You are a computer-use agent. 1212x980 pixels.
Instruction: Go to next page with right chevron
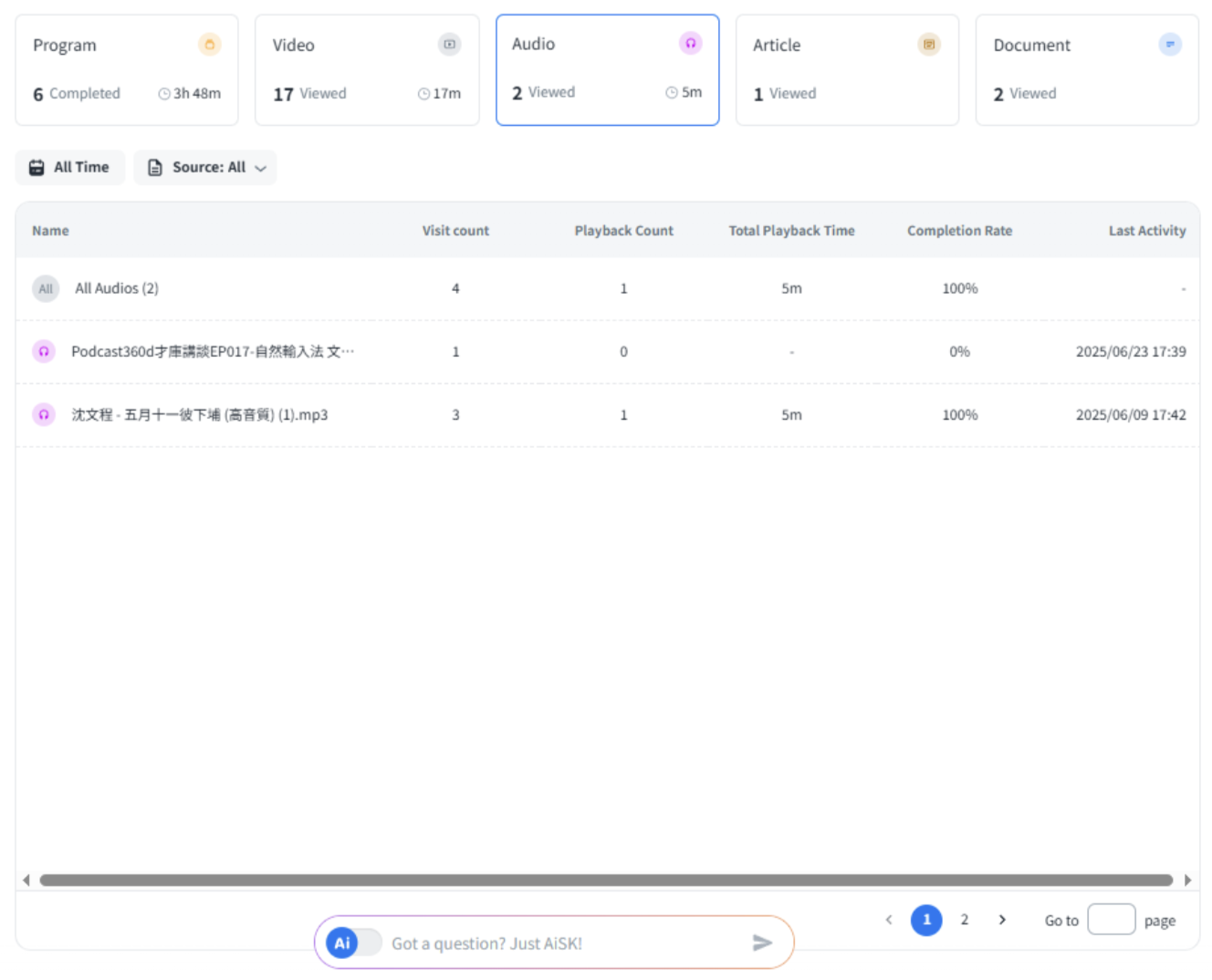tap(1002, 920)
